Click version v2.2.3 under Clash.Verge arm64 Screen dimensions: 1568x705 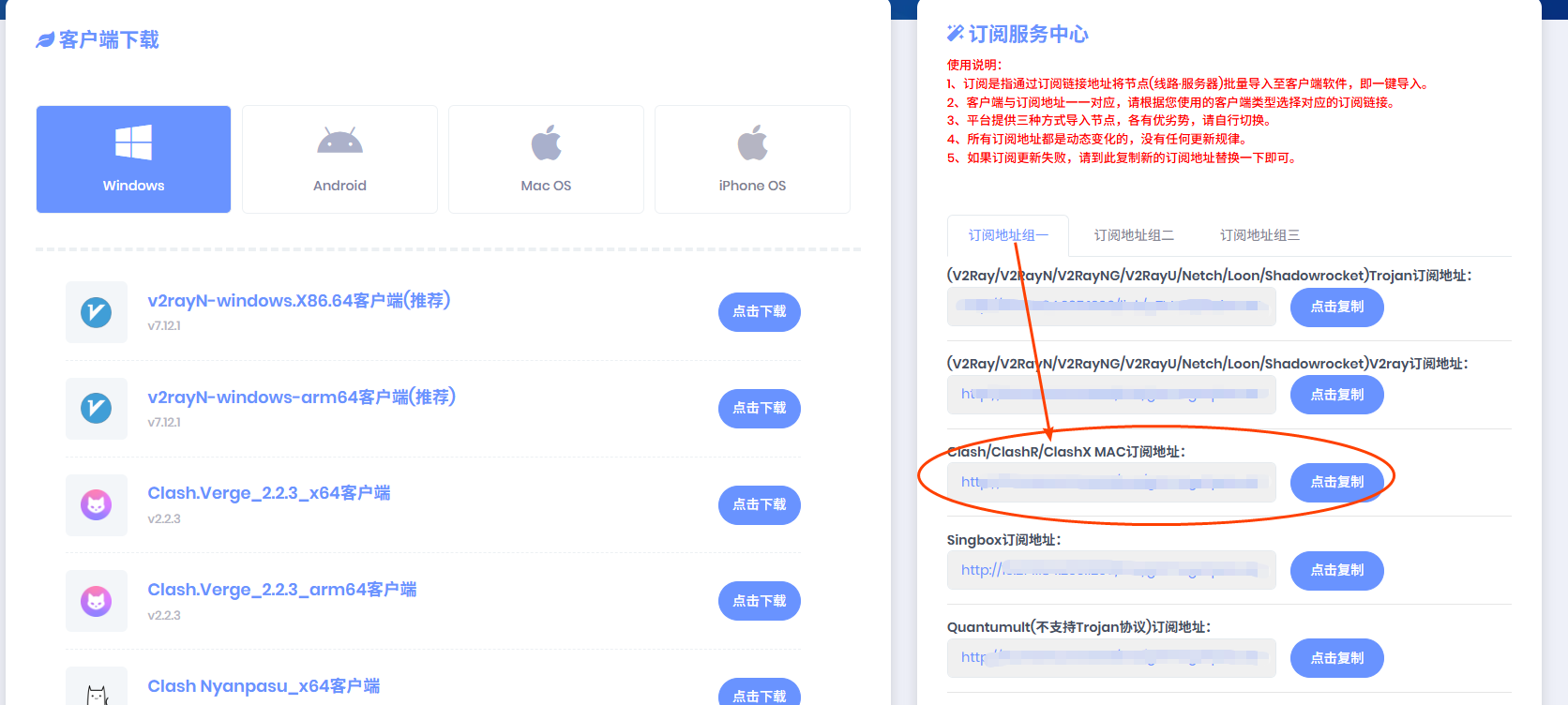164,616
